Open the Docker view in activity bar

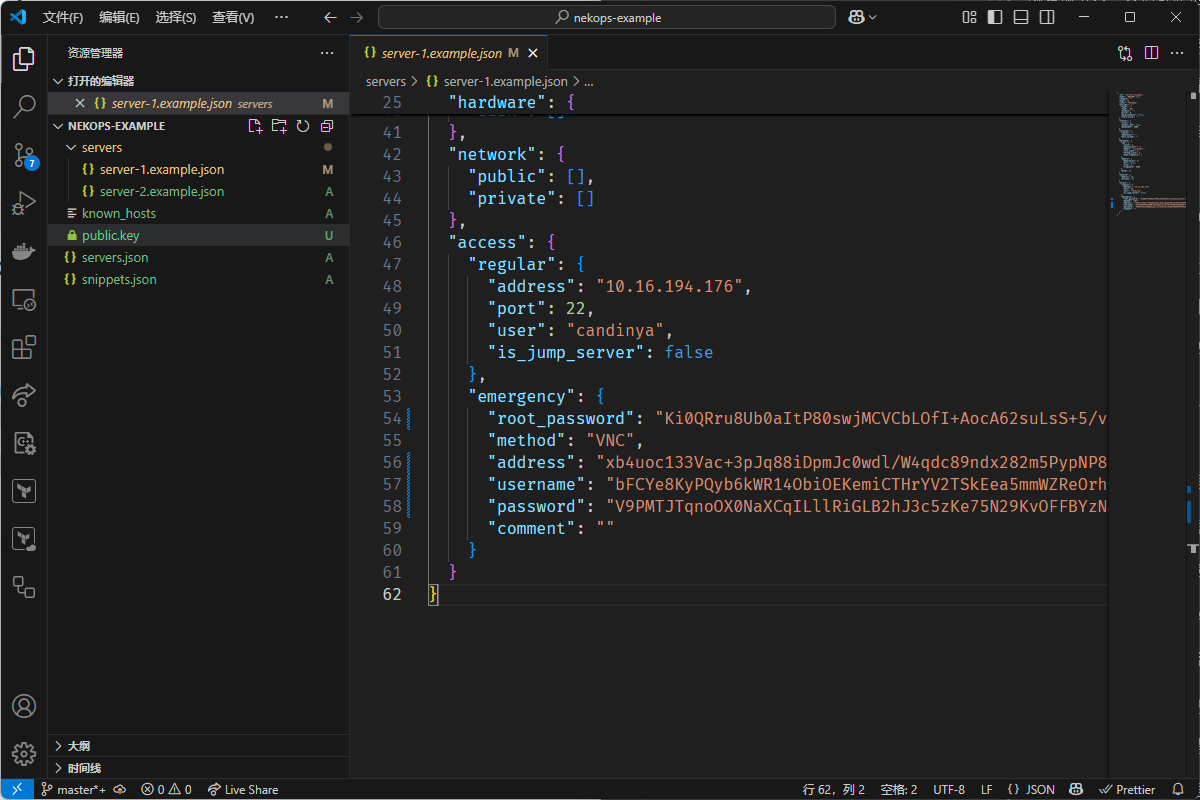[24, 251]
